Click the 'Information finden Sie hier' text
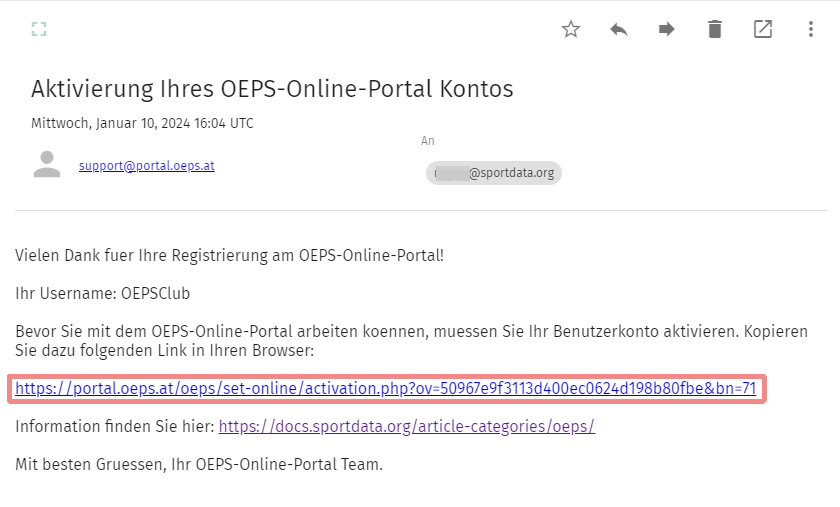840x507 pixels. [x=115, y=426]
